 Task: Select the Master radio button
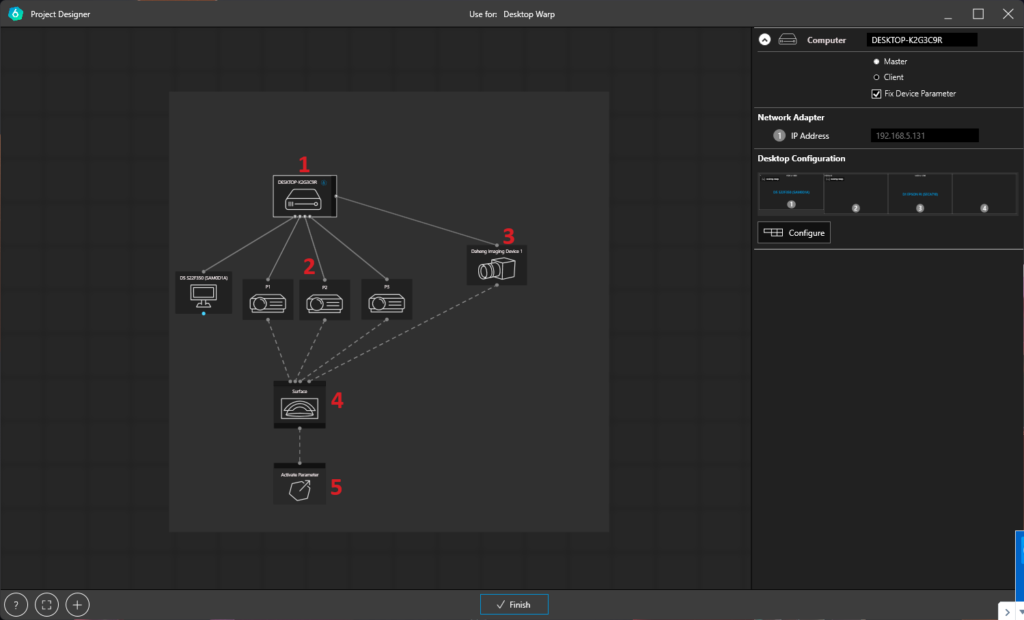pyautogui.click(x=877, y=62)
